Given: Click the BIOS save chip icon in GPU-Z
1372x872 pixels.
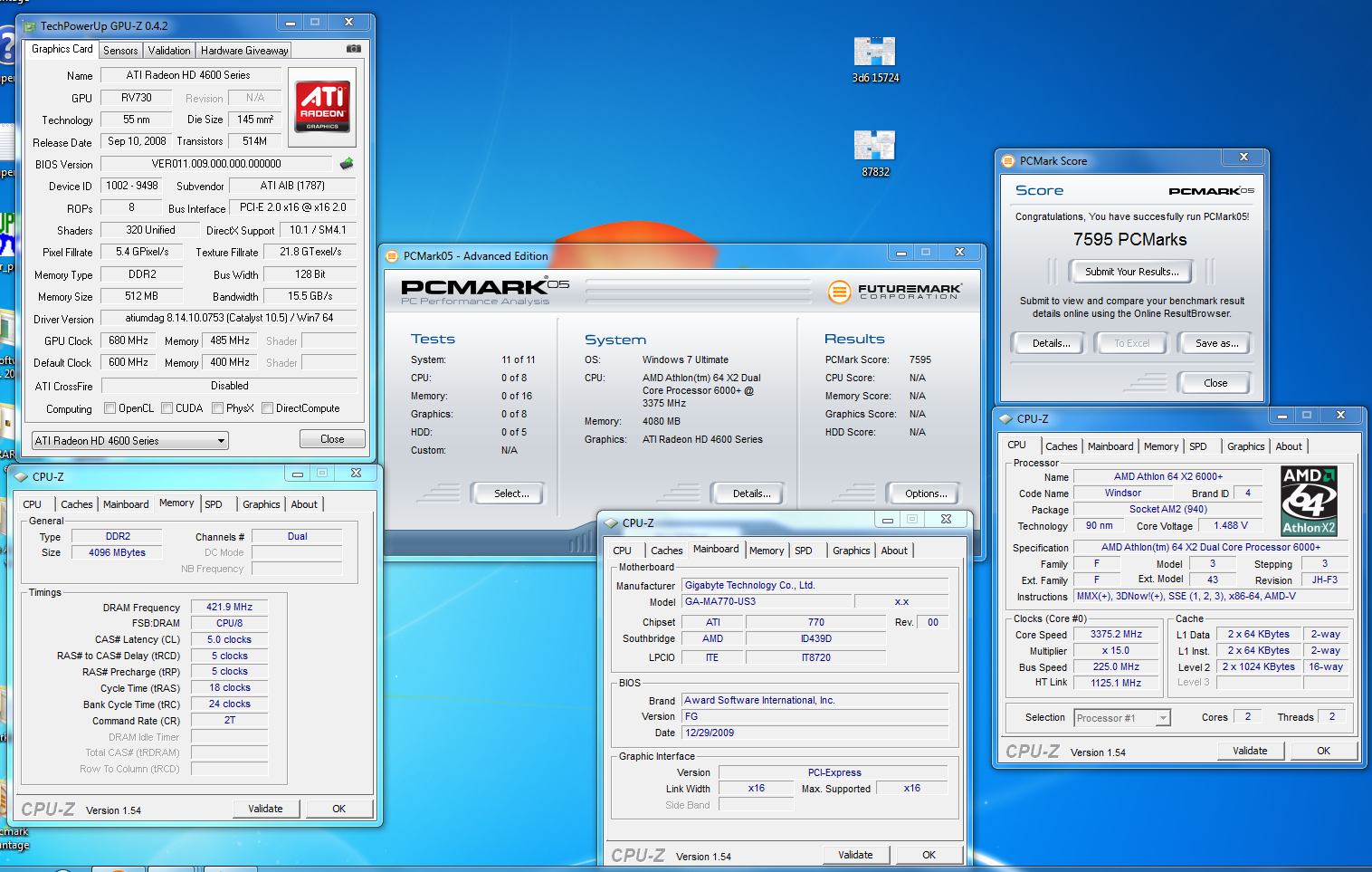Looking at the screenshot, I should (x=347, y=164).
